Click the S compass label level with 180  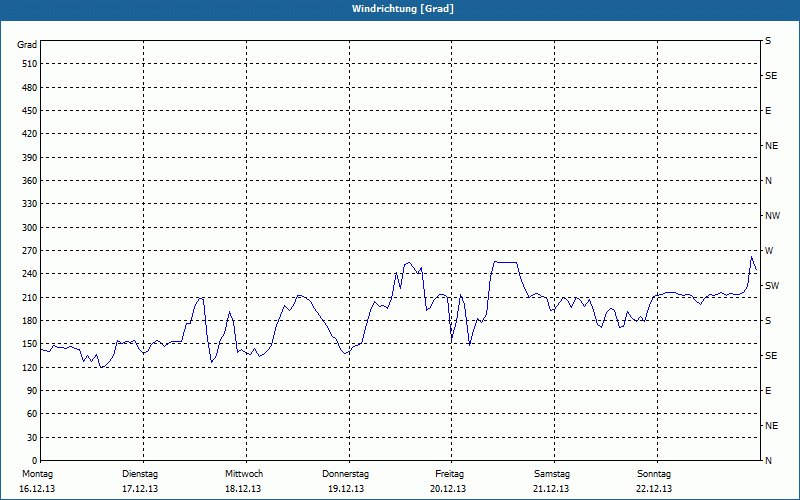point(768,321)
